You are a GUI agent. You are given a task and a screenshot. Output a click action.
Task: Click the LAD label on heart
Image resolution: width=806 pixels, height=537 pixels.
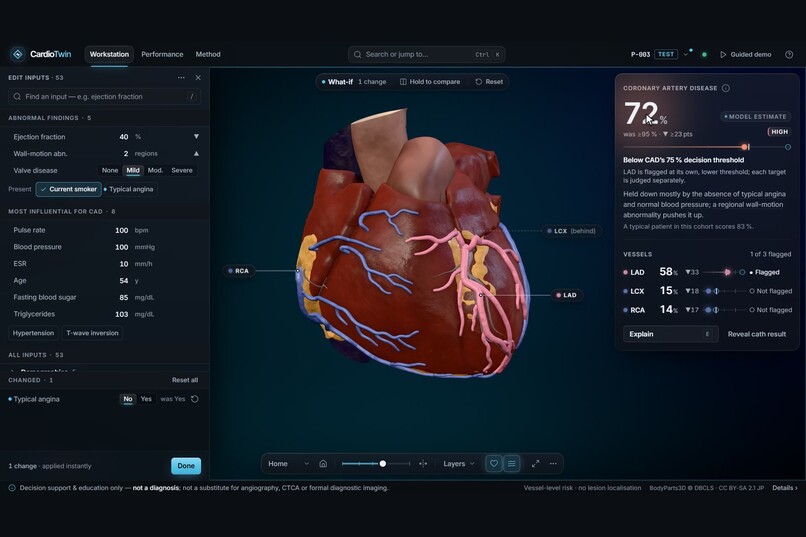[x=566, y=295]
